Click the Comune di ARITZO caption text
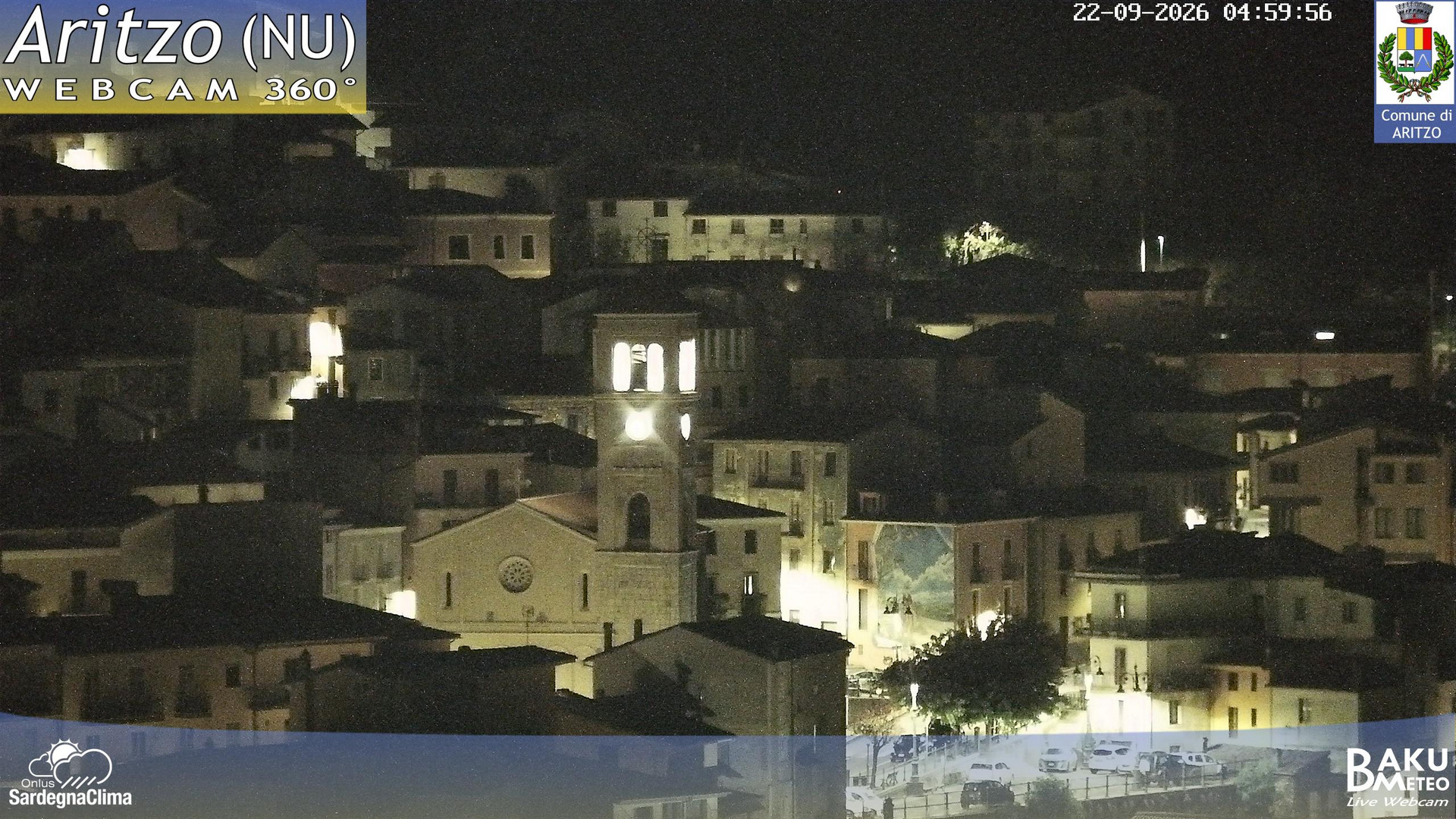The image size is (1456, 819). coord(1416,124)
